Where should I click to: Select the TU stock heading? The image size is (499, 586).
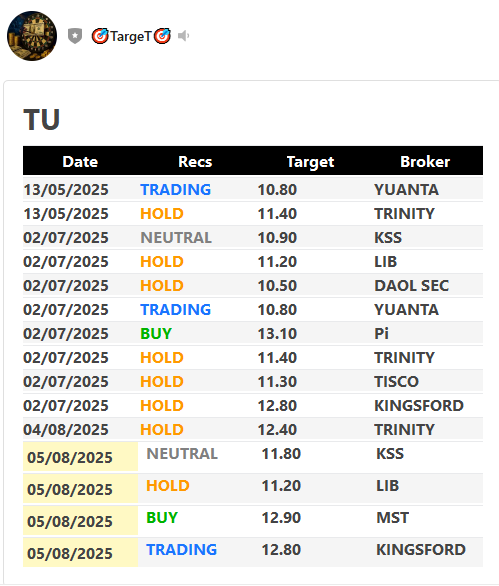point(41,120)
